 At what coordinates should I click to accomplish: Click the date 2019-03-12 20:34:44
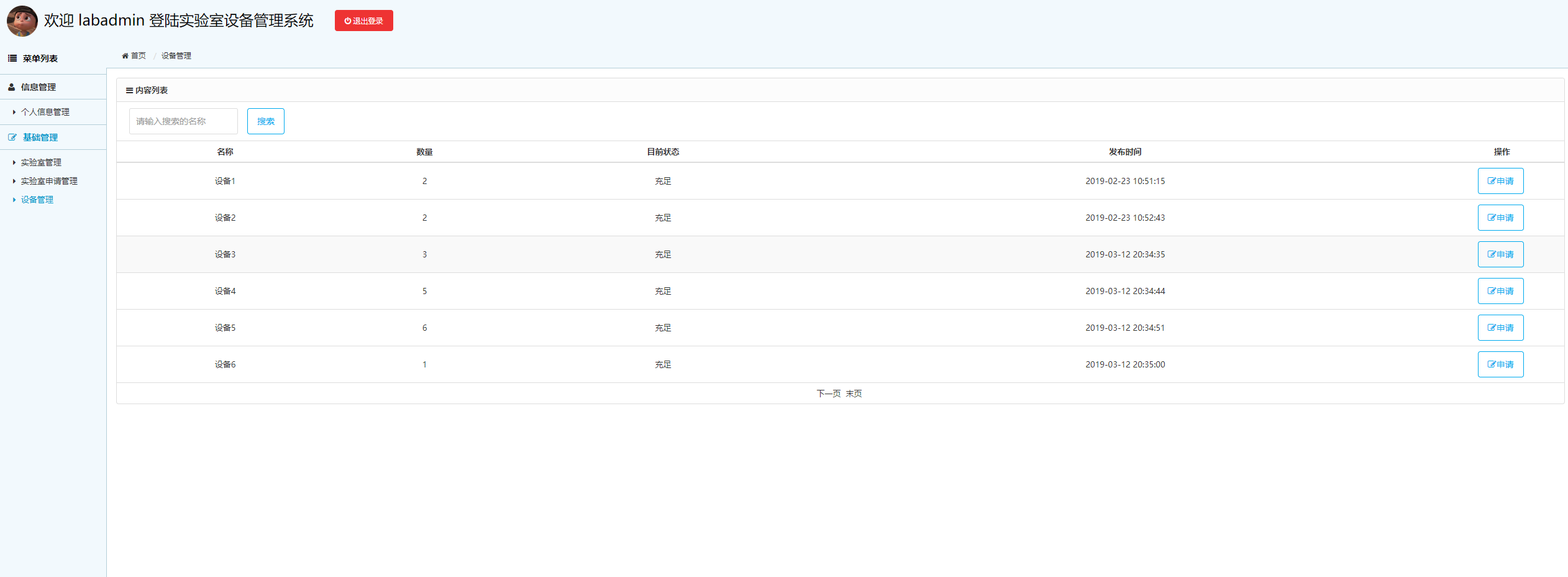1125,291
